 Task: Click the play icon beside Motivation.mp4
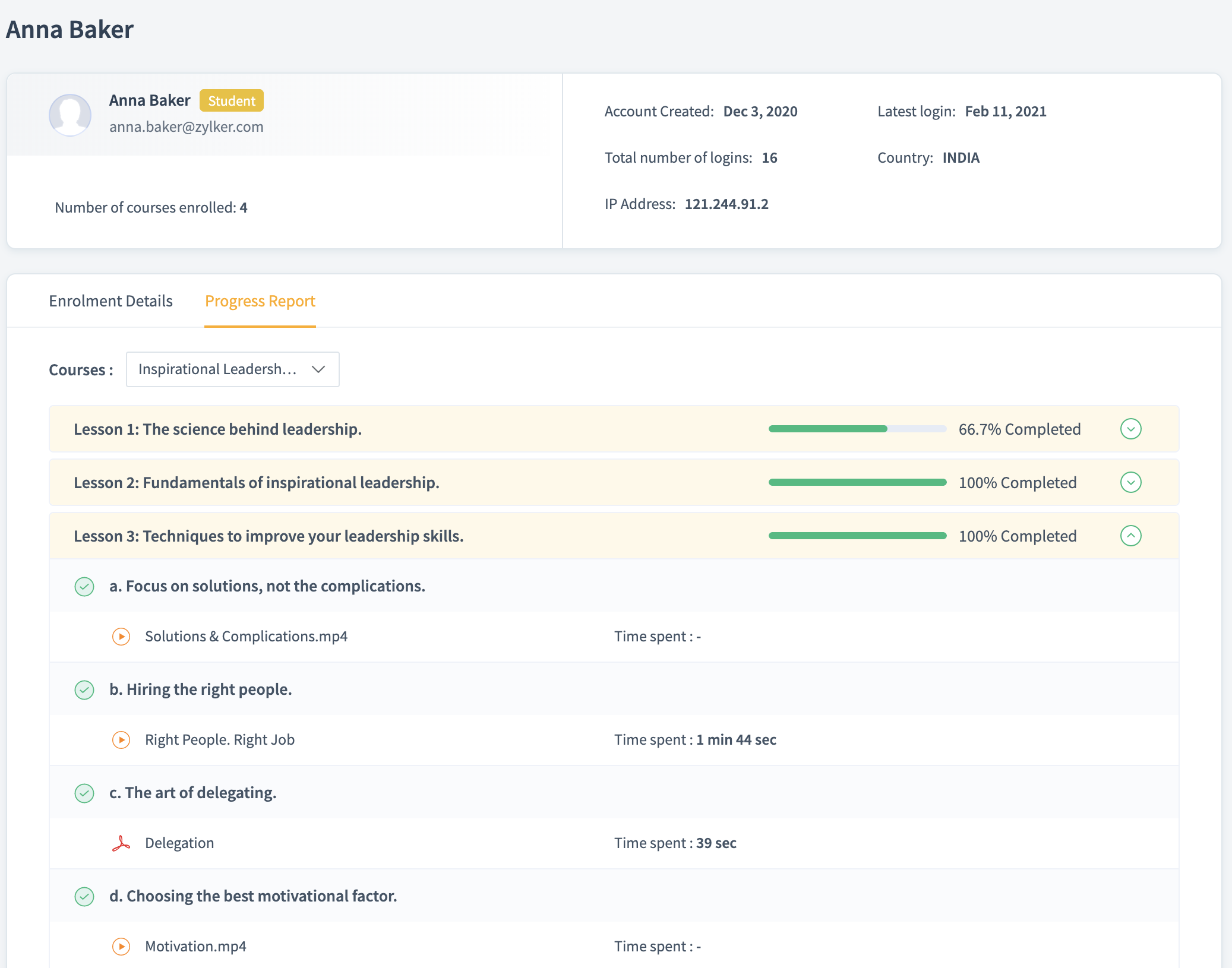121,947
